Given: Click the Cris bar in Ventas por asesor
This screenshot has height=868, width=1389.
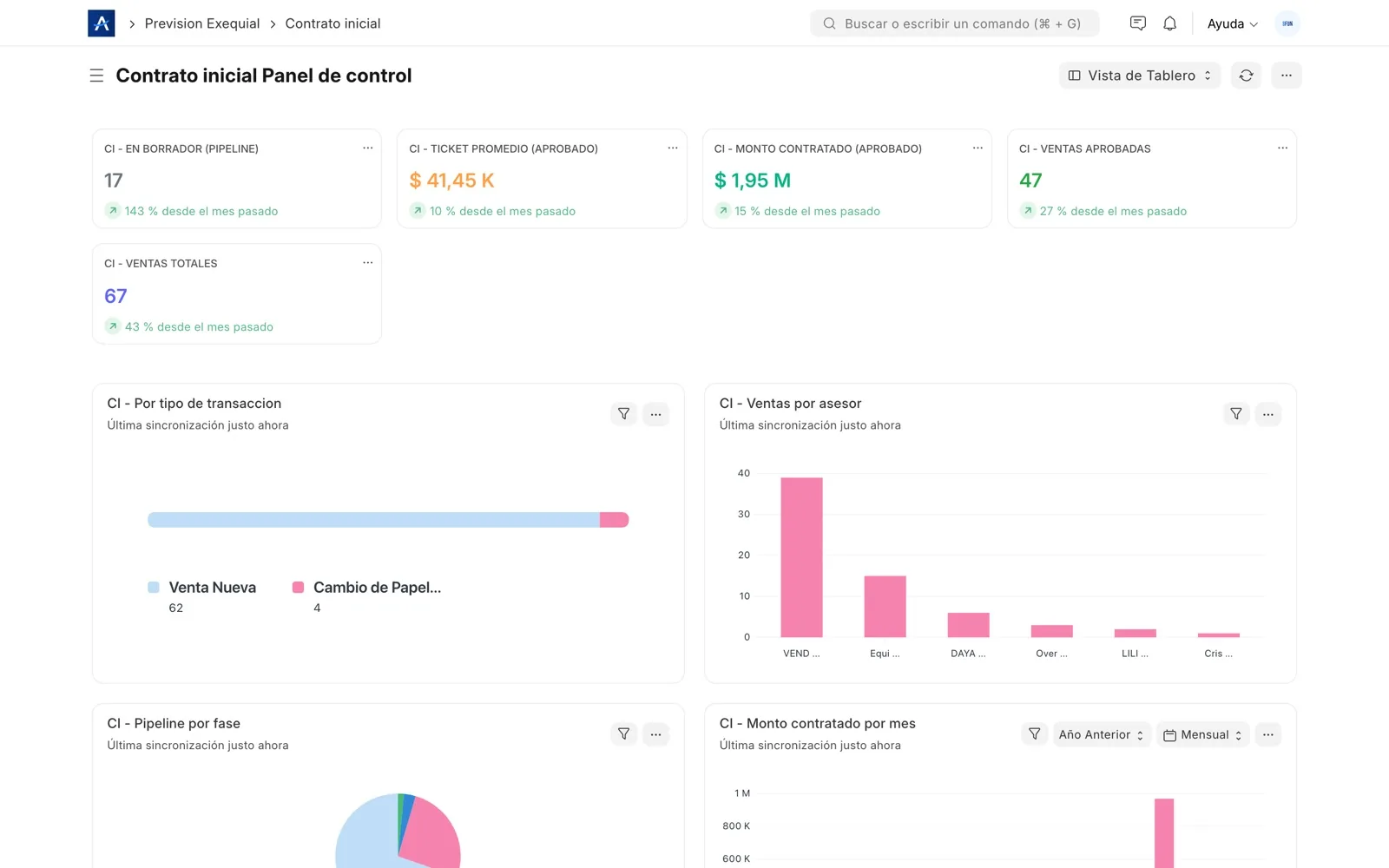Looking at the screenshot, I should pyautogui.click(x=1218, y=635).
